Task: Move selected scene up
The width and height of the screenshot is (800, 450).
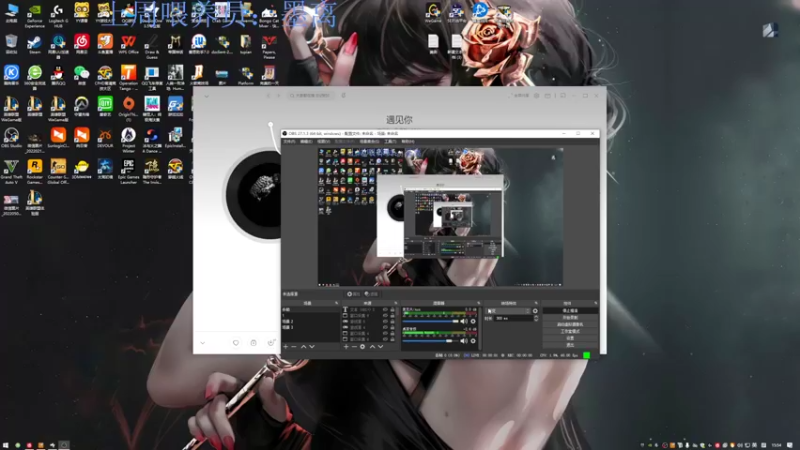Action: [x=304, y=346]
